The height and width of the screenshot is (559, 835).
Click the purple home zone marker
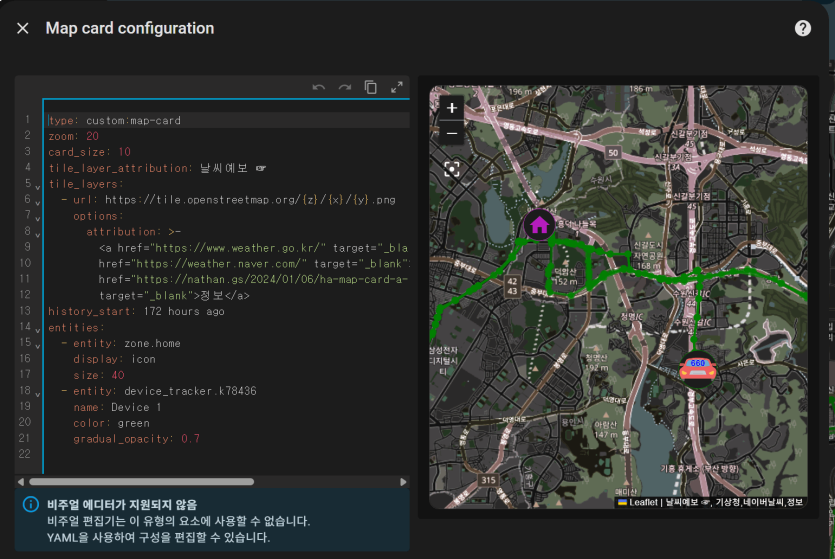539,225
